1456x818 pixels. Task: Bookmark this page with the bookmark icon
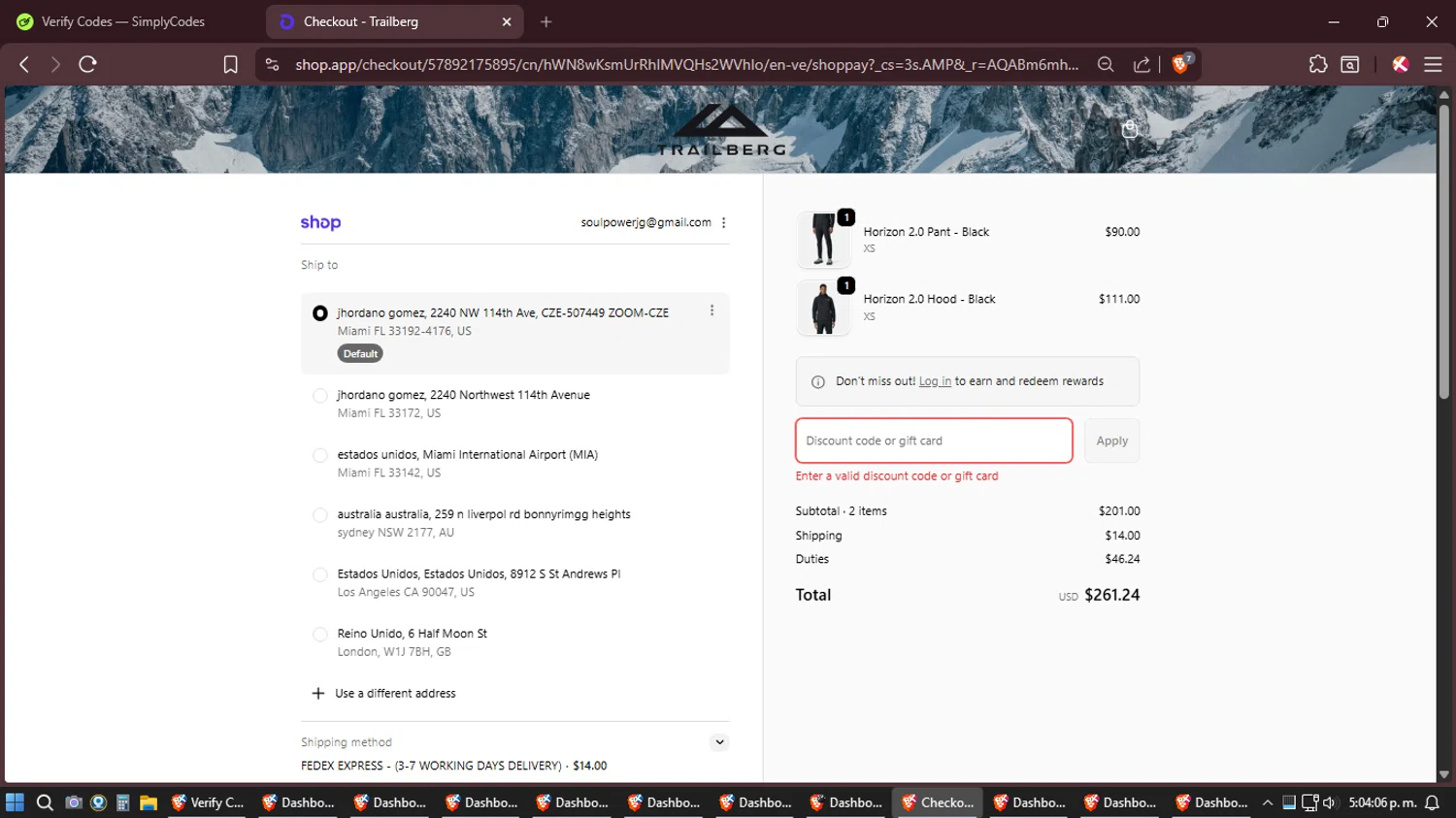click(230, 64)
